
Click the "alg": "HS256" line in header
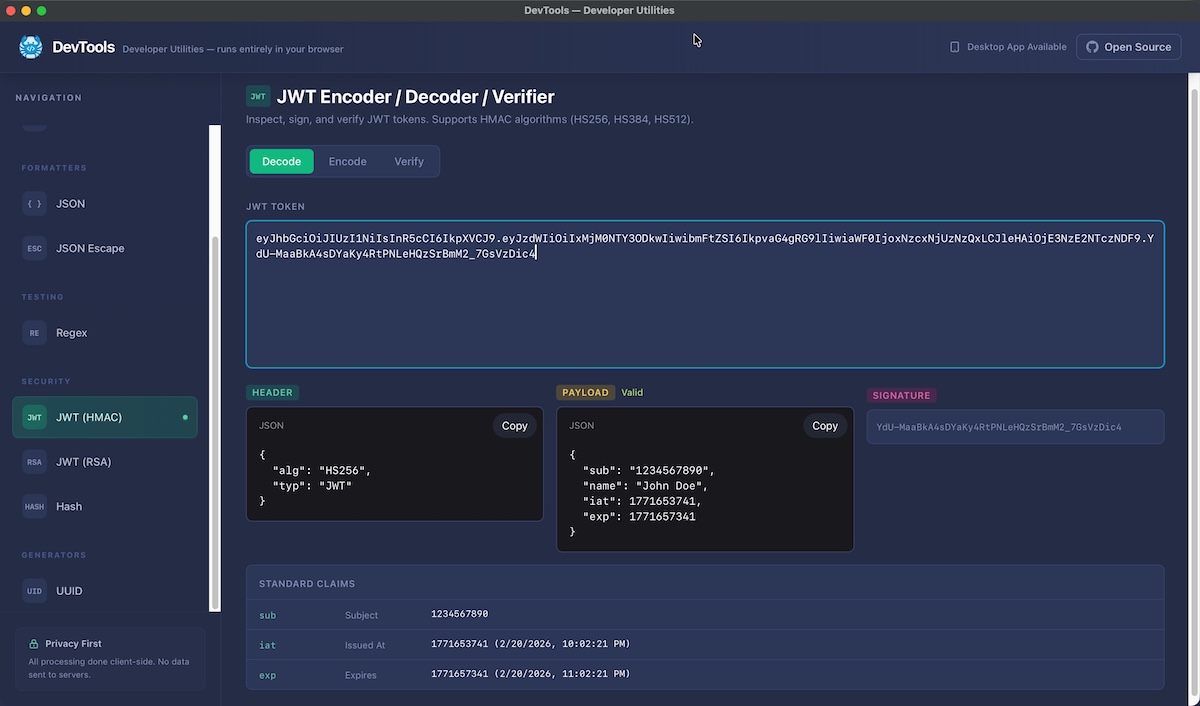[x=322, y=470]
